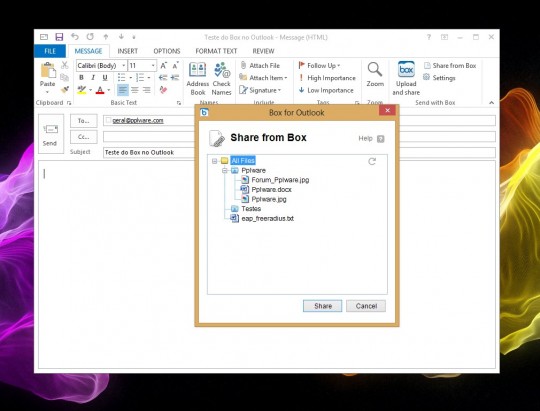Align text right

147,90
